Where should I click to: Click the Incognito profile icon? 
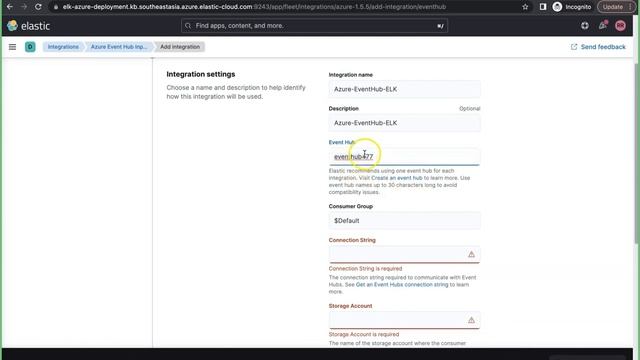pyautogui.click(x=557, y=7)
